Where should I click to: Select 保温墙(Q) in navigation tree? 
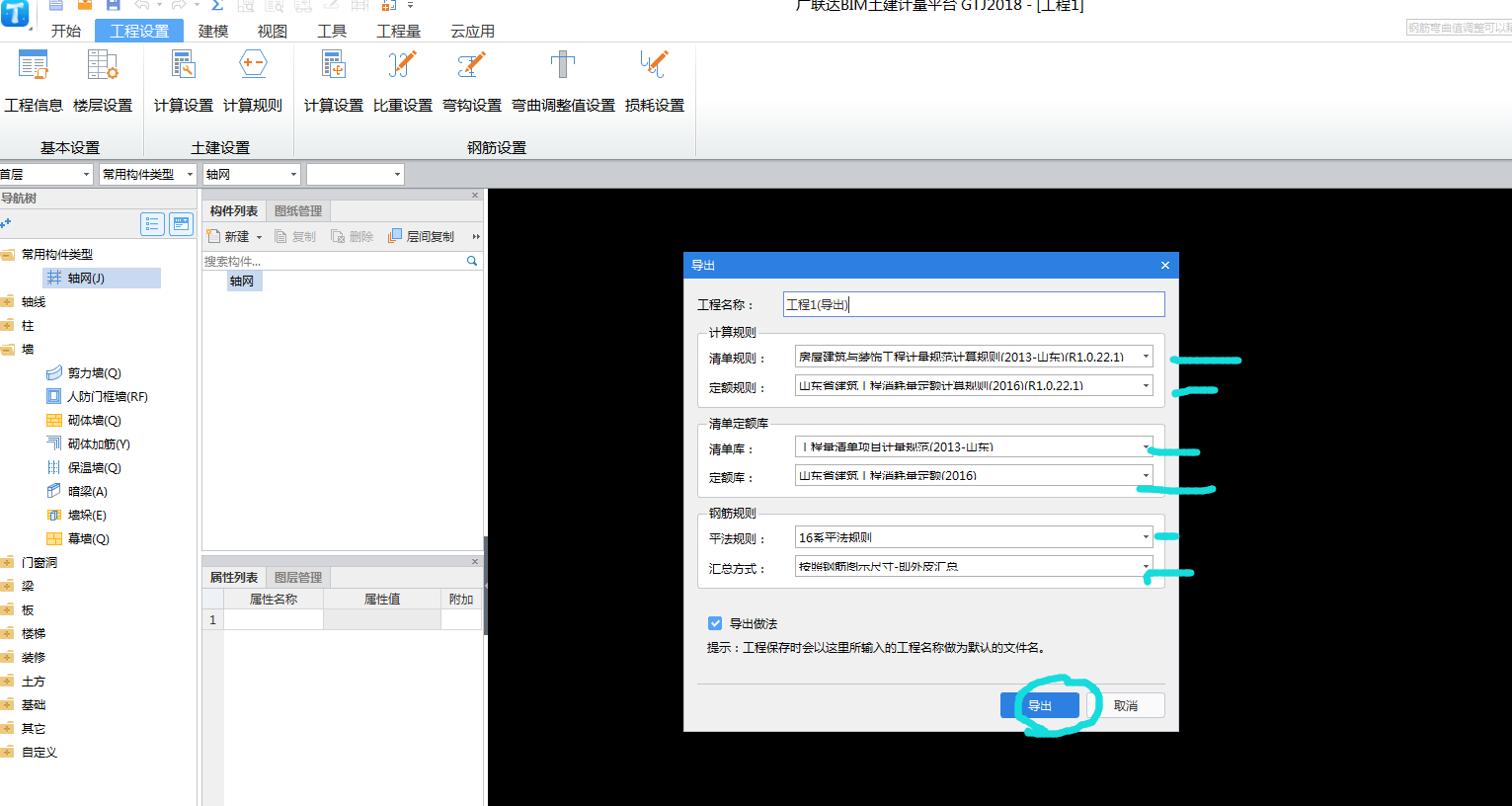(x=84, y=467)
